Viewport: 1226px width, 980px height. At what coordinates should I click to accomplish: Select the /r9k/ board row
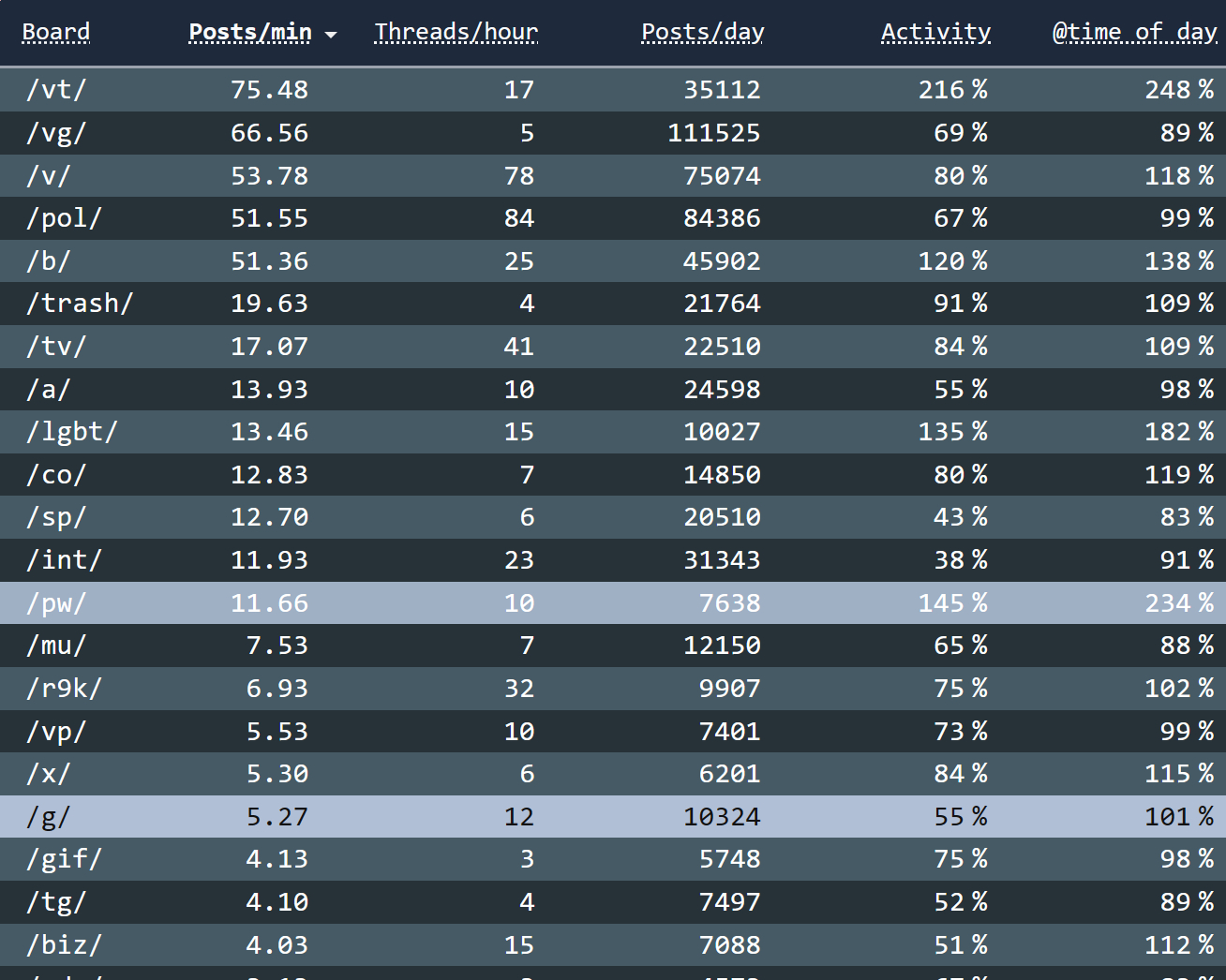pos(613,689)
